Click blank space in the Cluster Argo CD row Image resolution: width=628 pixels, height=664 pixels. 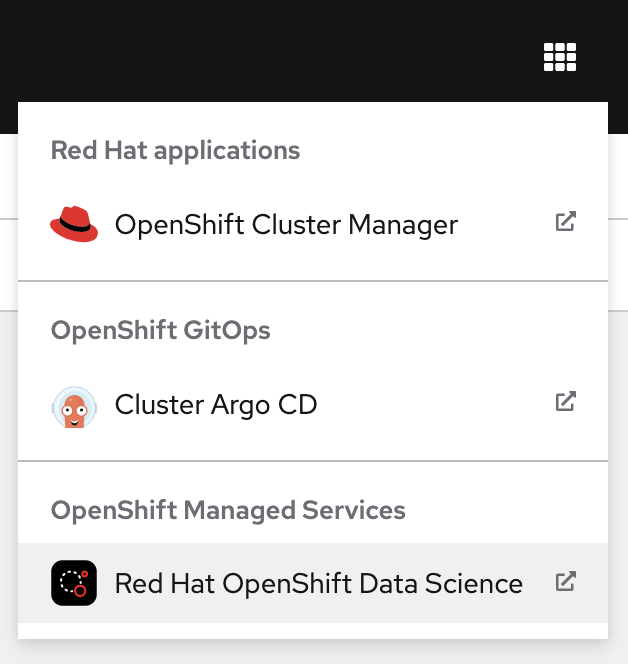point(440,405)
